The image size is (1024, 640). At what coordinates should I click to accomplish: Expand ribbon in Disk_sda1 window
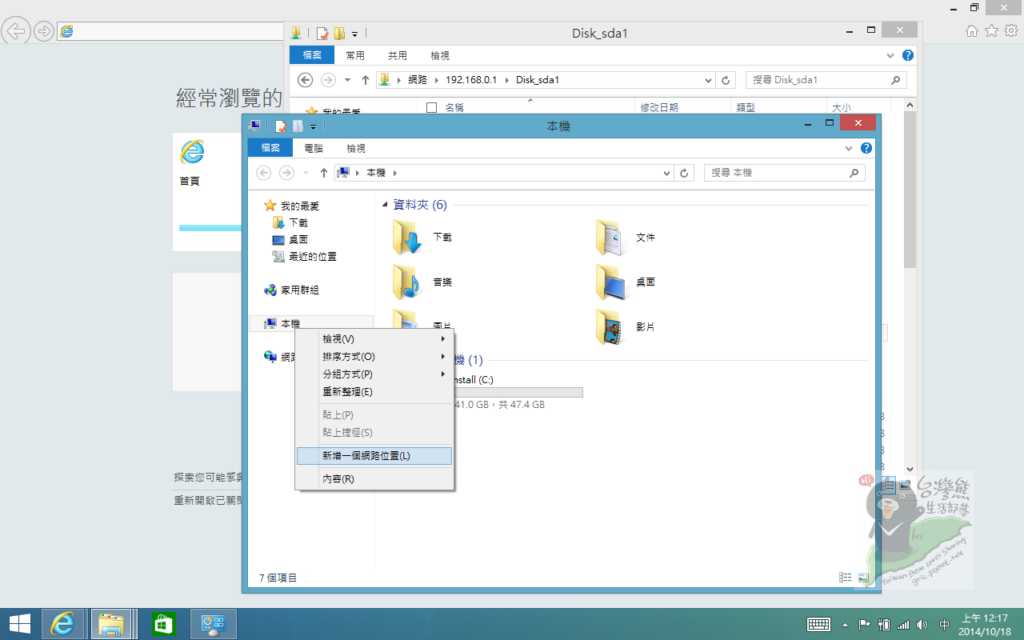click(x=890, y=56)
